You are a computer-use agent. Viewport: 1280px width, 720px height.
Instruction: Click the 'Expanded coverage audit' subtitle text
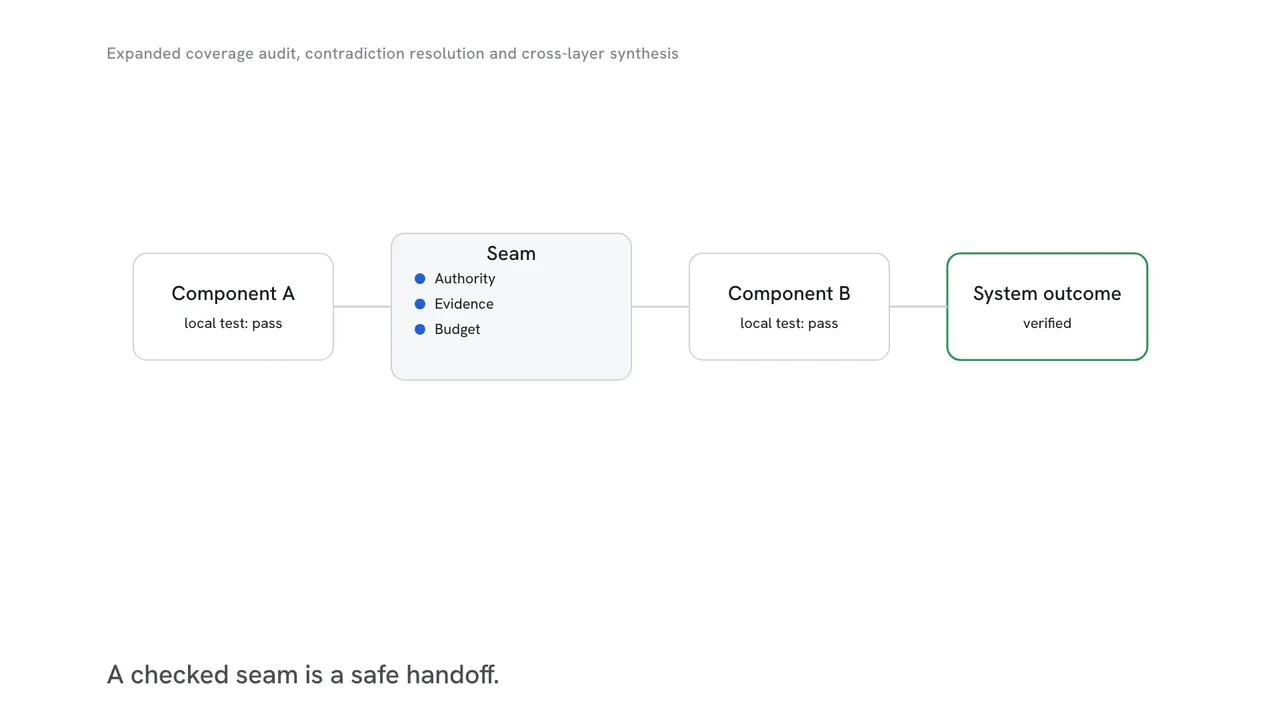pyautogui.click(x=201, y=54)
